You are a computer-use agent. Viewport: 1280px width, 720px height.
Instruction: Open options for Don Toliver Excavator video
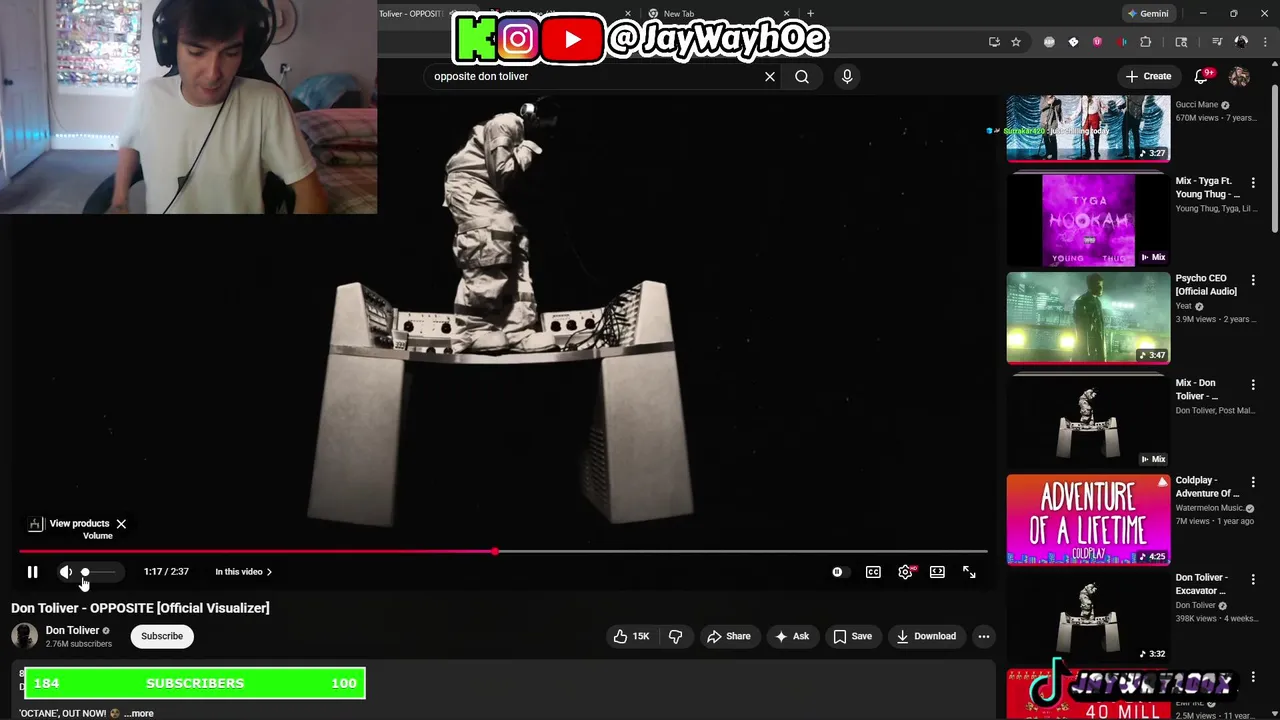pos(1253,578)
